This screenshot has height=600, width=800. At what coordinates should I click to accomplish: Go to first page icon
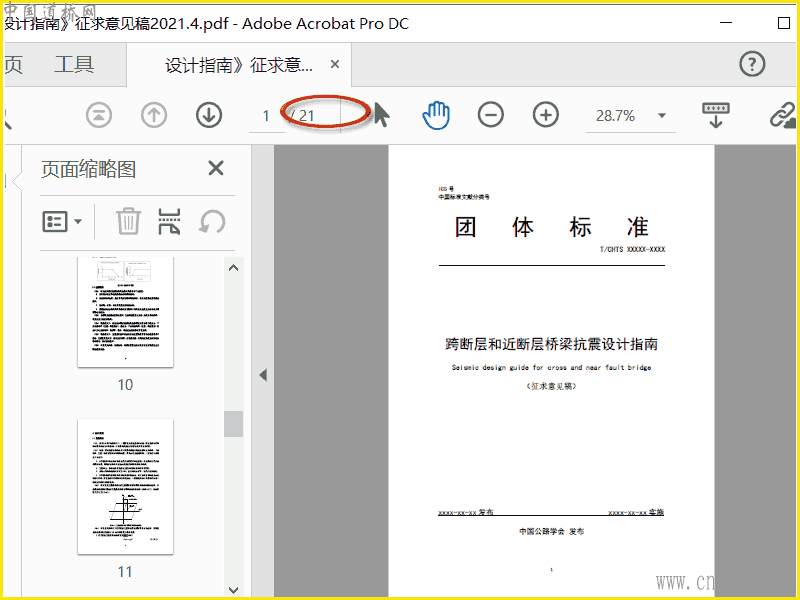[x=99, y=115]
